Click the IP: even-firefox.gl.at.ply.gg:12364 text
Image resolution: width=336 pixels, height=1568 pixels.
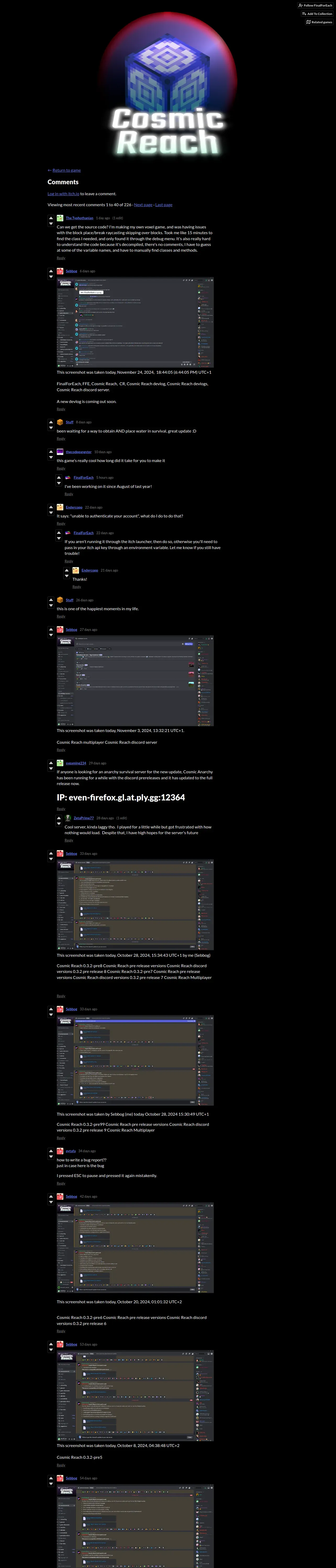(x=121, y=797)
